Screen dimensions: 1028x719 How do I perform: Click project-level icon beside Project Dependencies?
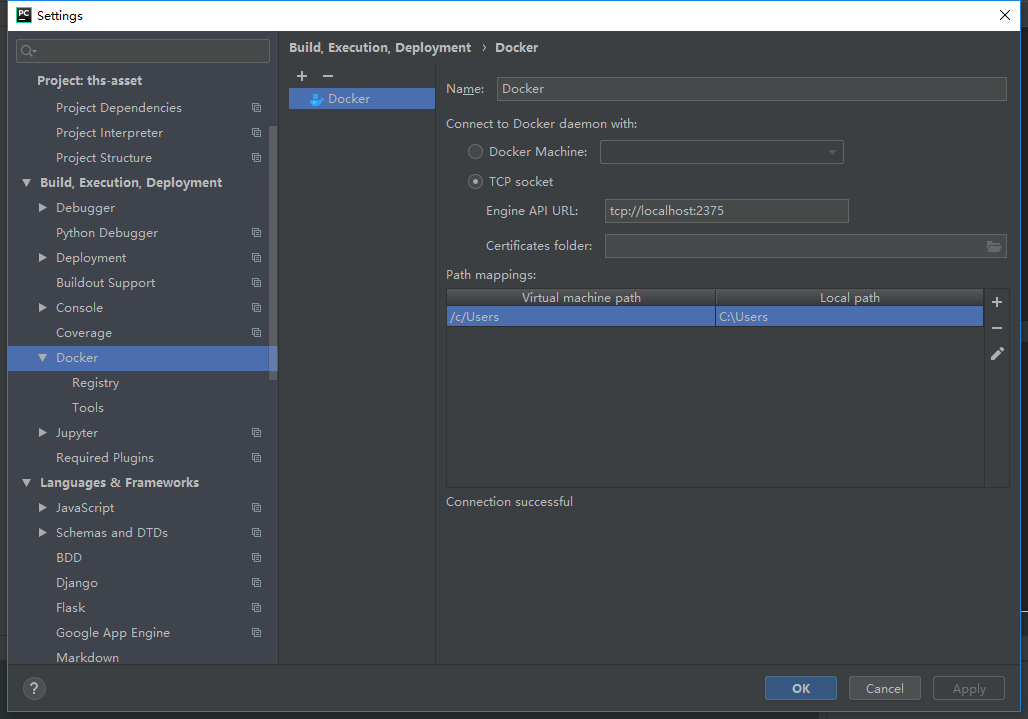point(256,107)
